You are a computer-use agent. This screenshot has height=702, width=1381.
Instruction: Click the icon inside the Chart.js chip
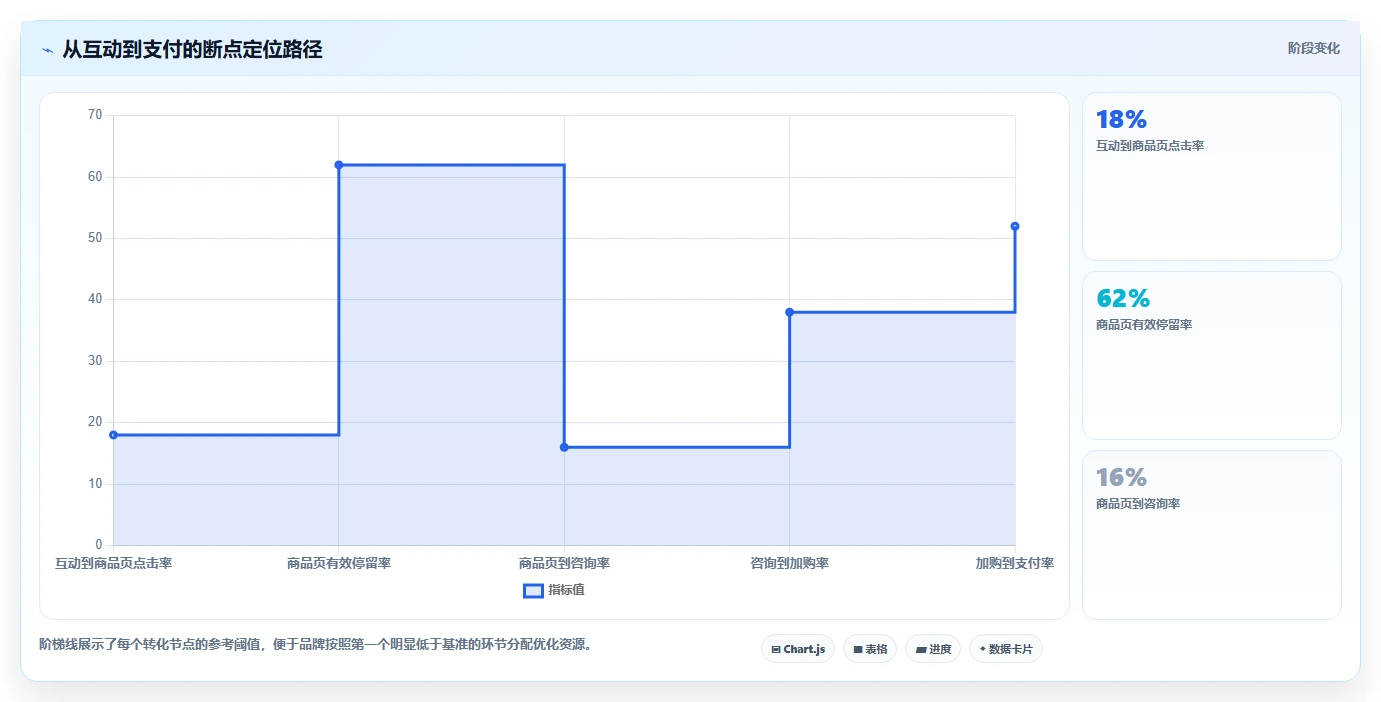776,650
